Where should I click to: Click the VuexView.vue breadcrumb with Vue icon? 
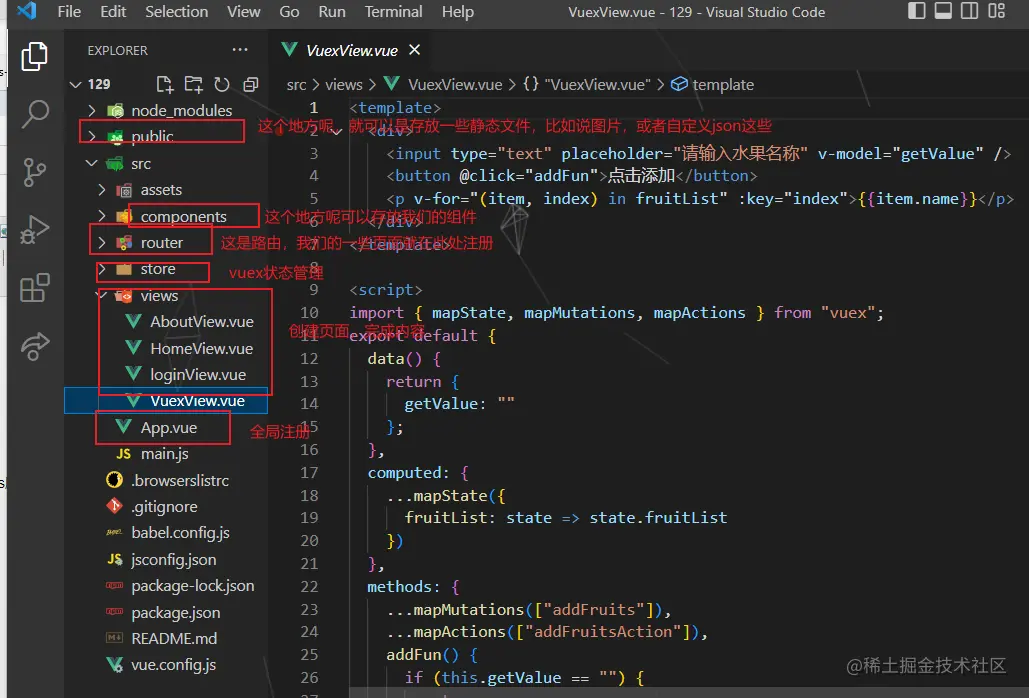pyautogui.click(x=444, y=85)
